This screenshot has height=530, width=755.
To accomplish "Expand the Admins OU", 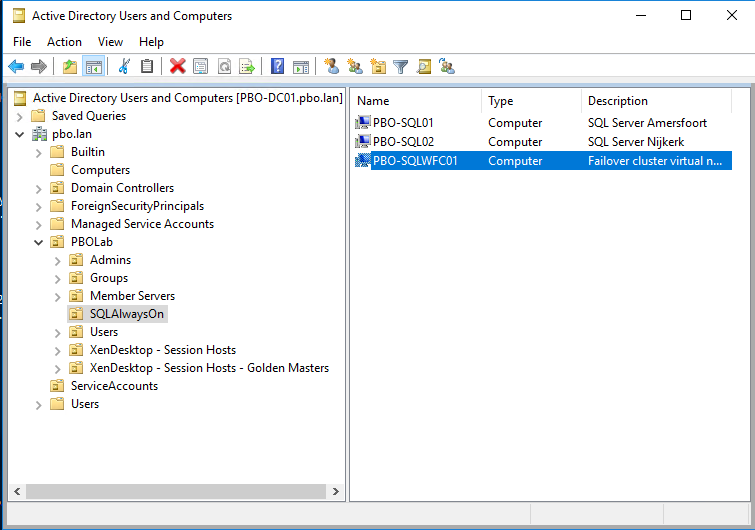I will [57, 261].
